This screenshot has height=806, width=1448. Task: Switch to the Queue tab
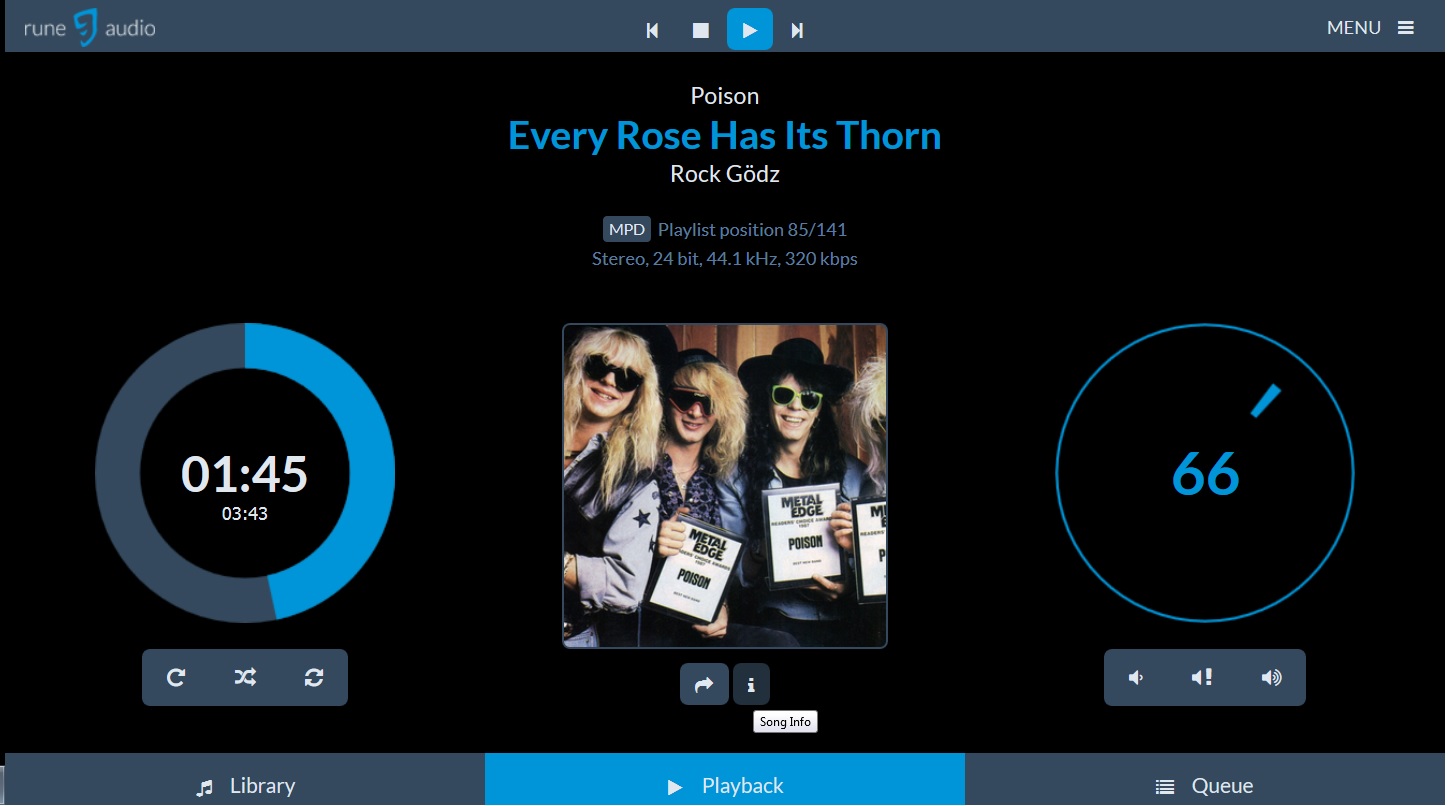pyautogui.click(x=1204, y=786)
